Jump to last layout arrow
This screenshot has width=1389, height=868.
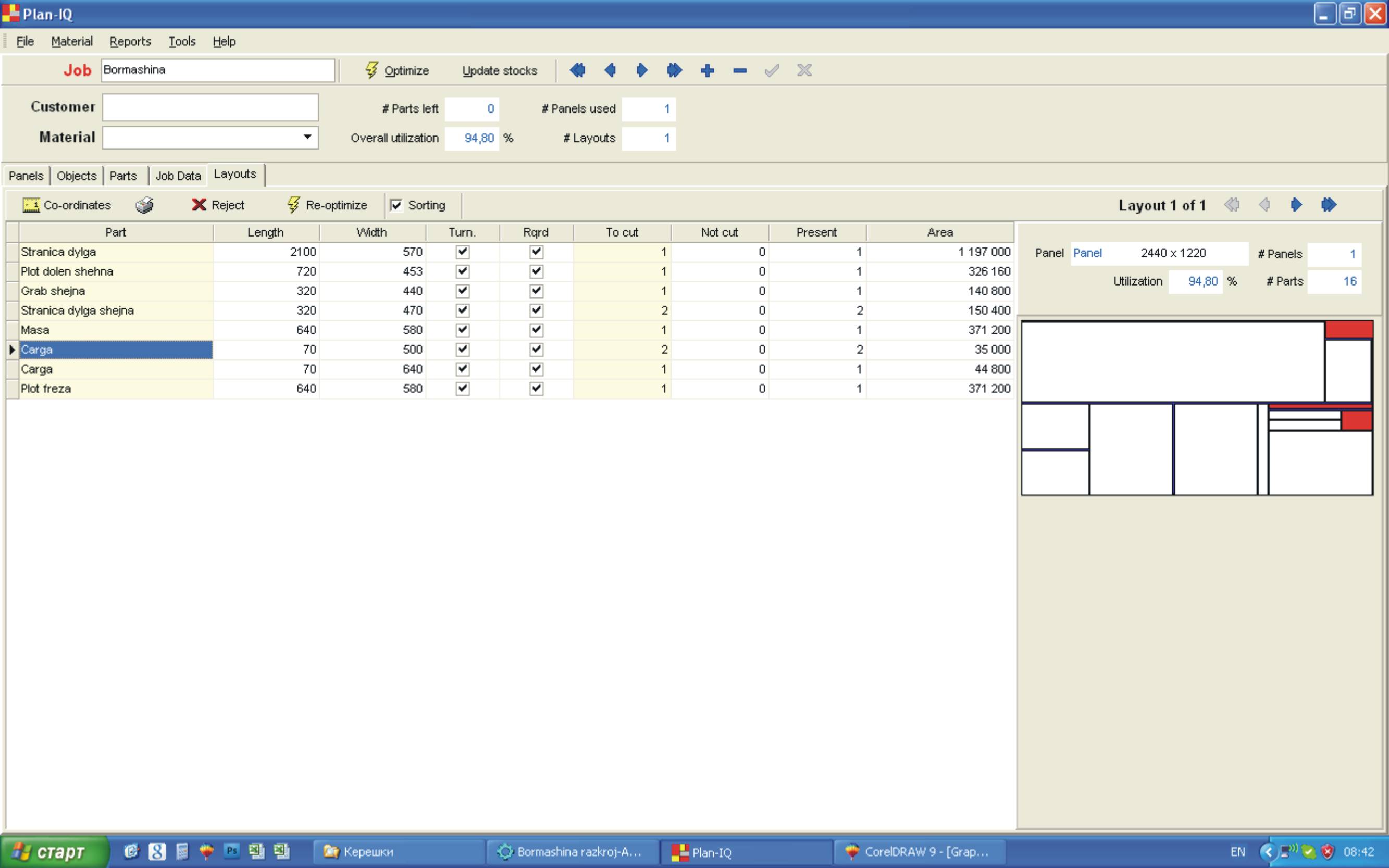pyautogui.click(x=1329, y=205)
